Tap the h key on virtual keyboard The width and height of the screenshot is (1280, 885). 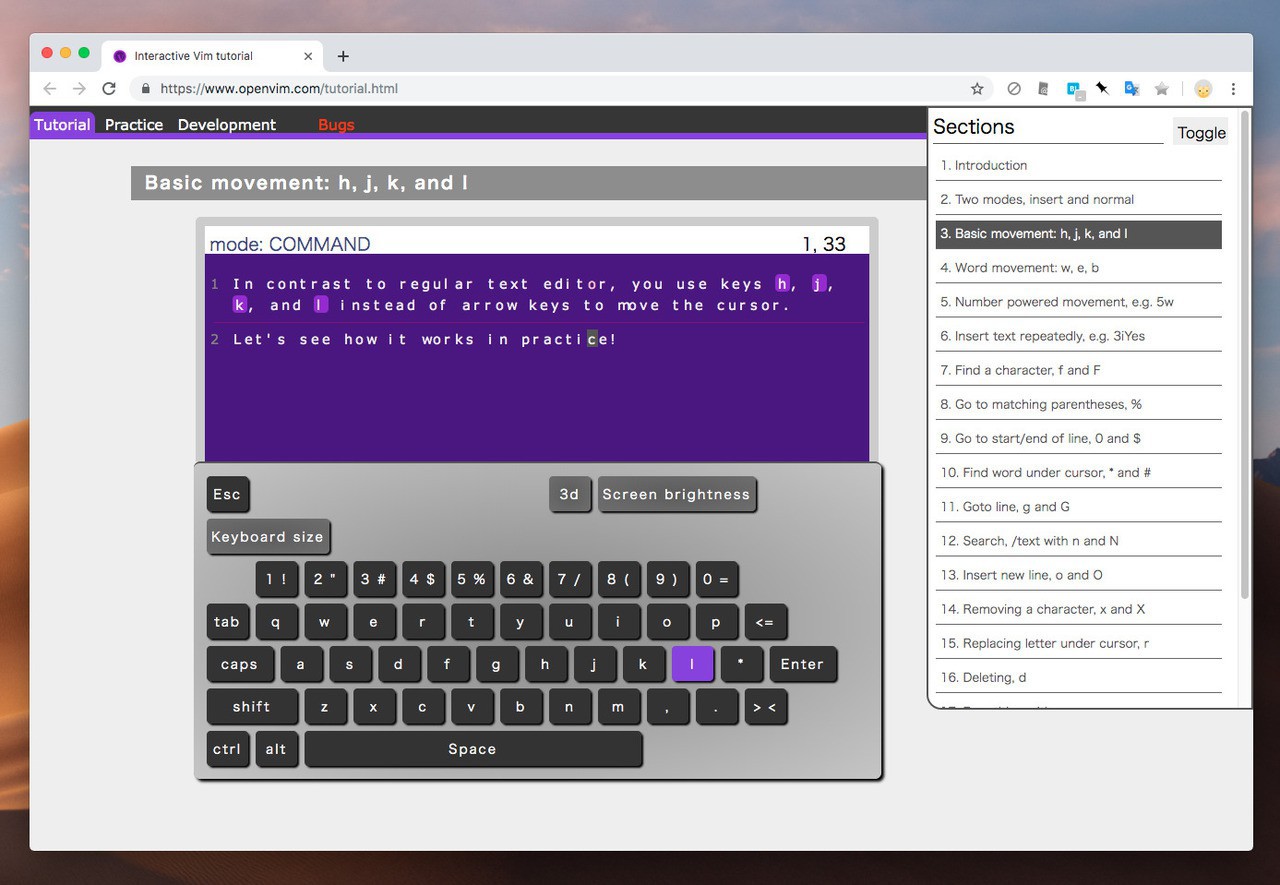pyautogui.click(x=545, y=664)
